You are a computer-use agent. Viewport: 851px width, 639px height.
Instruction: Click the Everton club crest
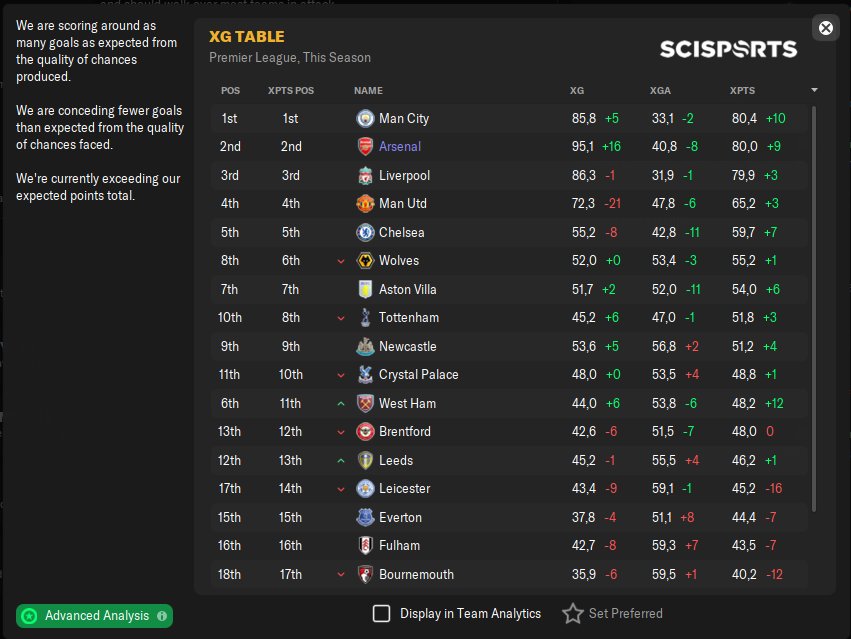pos(365,518)
